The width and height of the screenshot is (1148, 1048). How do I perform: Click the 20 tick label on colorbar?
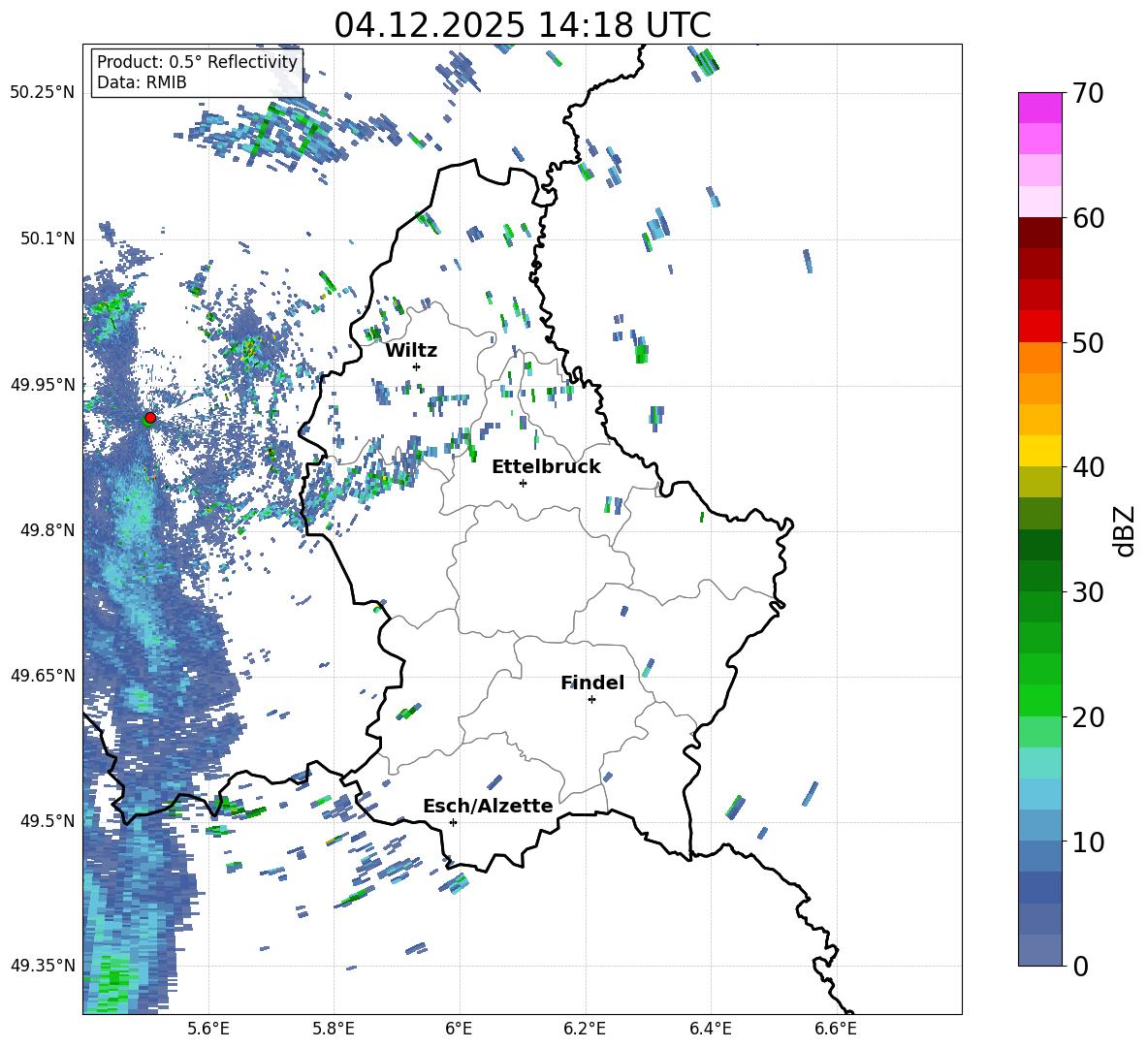1087,717
